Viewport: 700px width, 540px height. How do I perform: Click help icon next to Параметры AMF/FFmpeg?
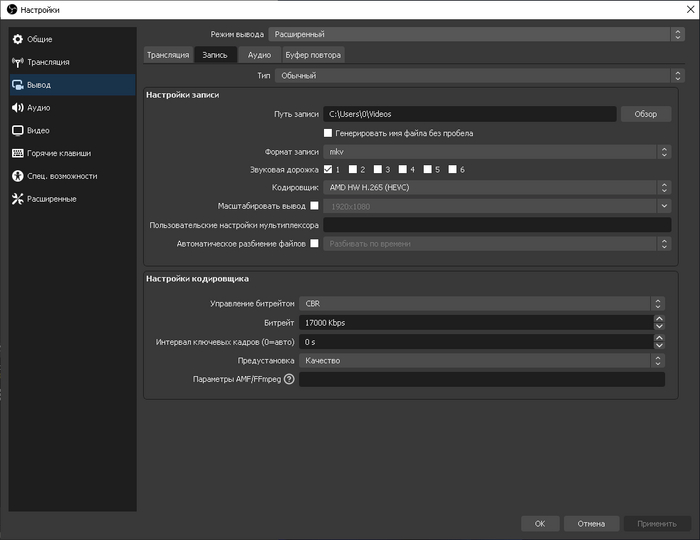(290, 379)
